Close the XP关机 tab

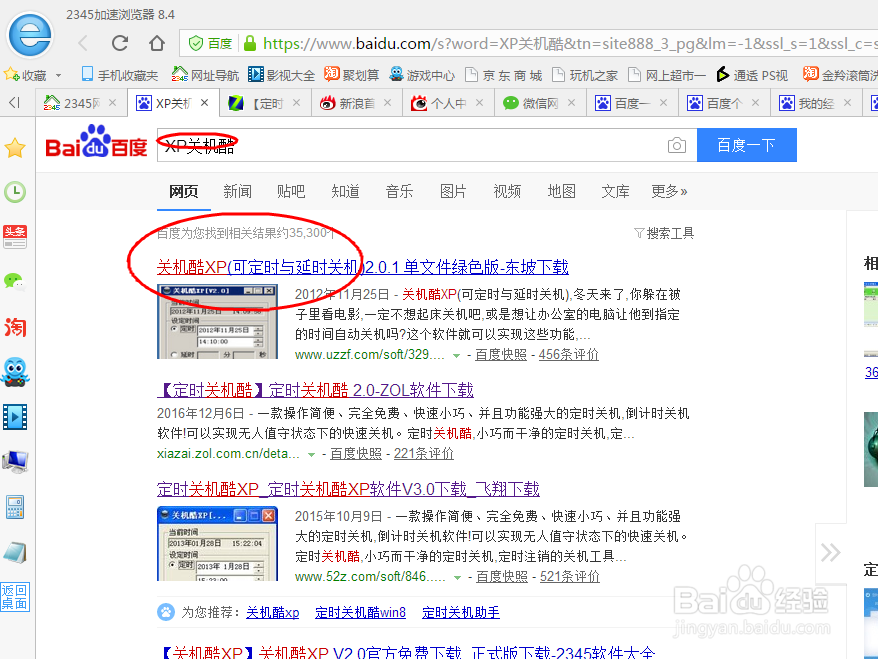(x=205, y=103)
